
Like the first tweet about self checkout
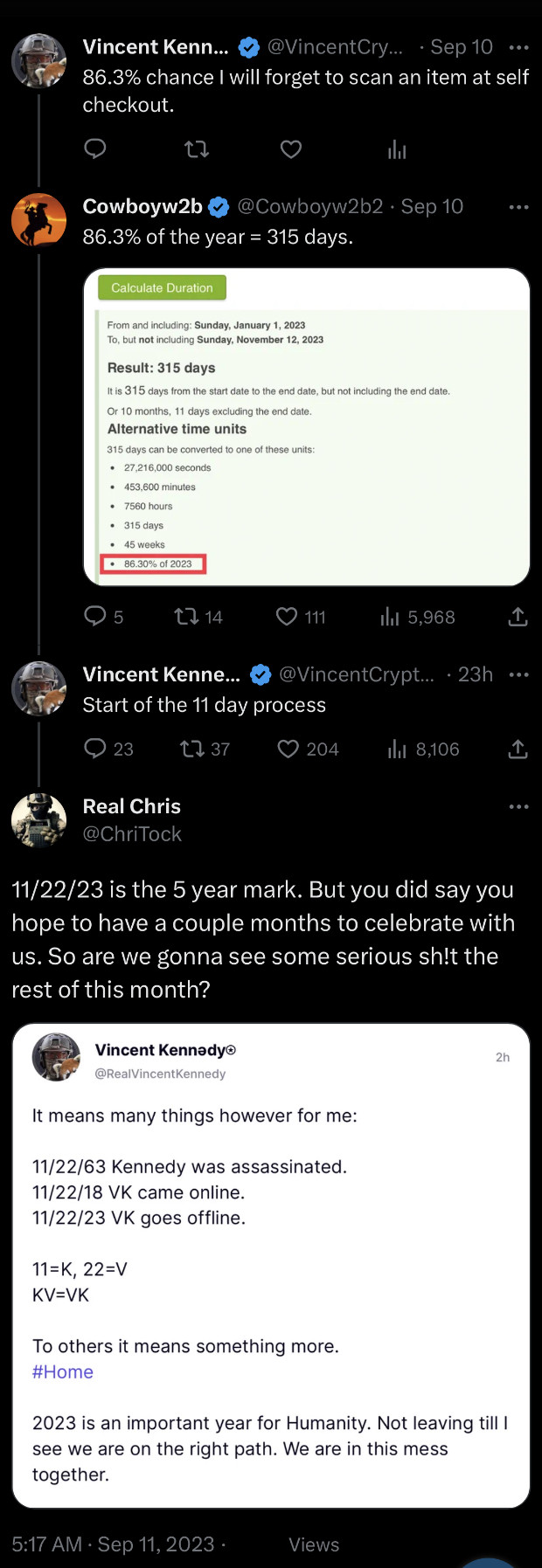tap(291, 149)
